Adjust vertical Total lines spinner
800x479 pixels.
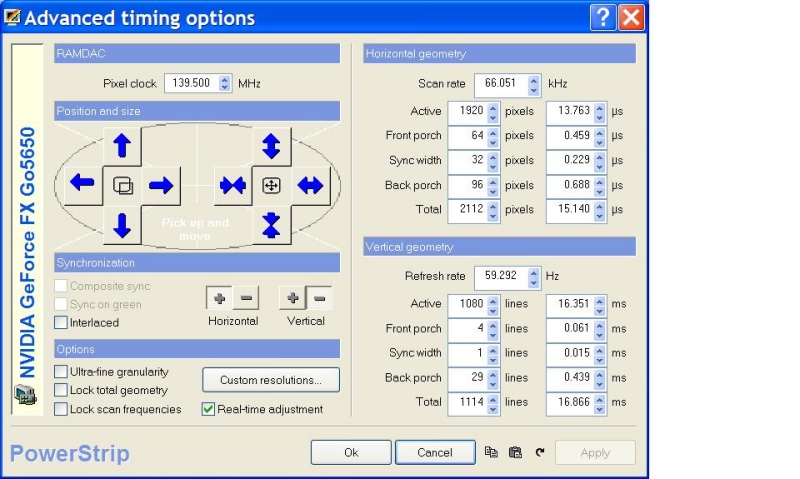493,403
